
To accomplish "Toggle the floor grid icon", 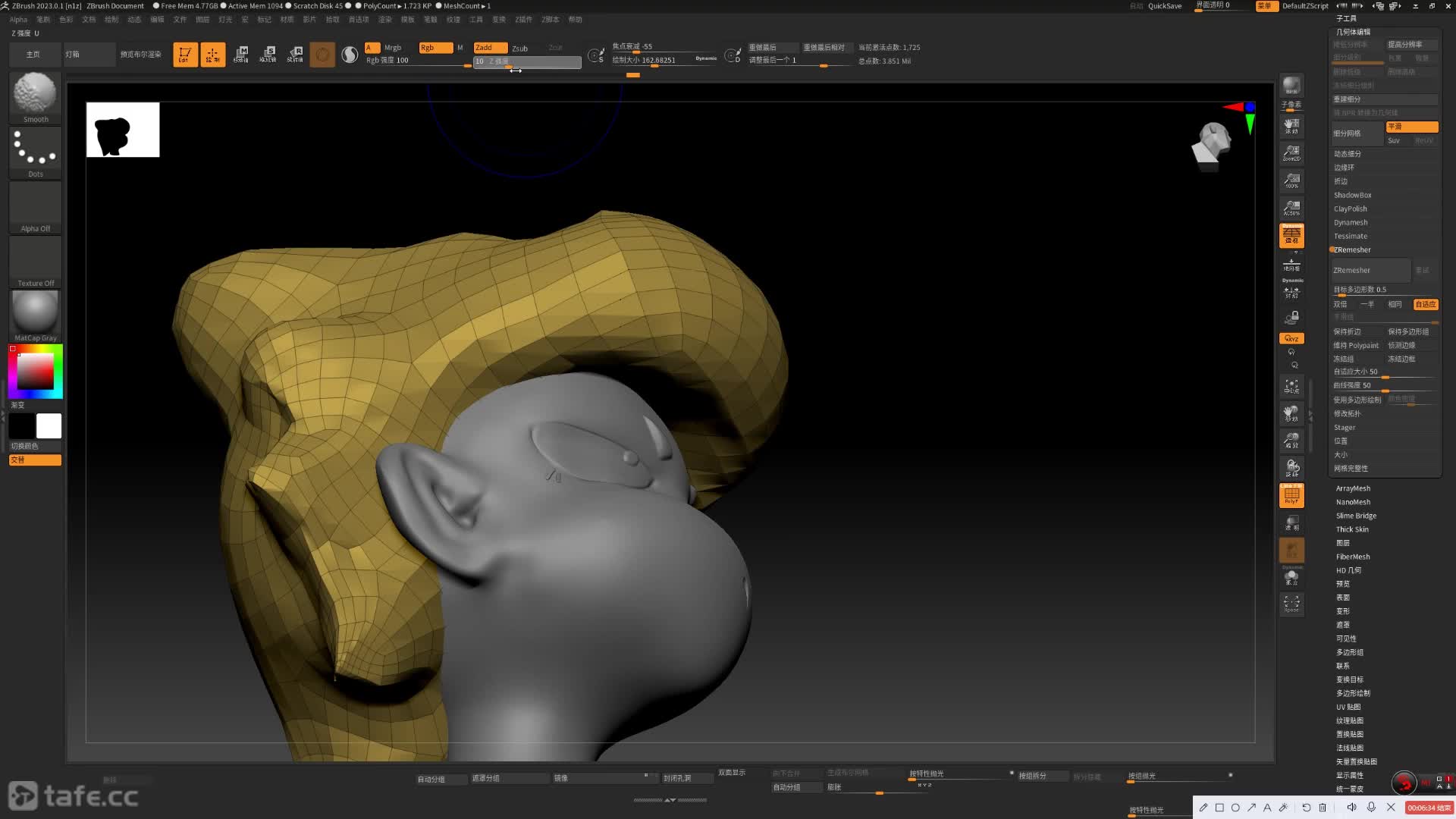I will [x=1291, y=265].
